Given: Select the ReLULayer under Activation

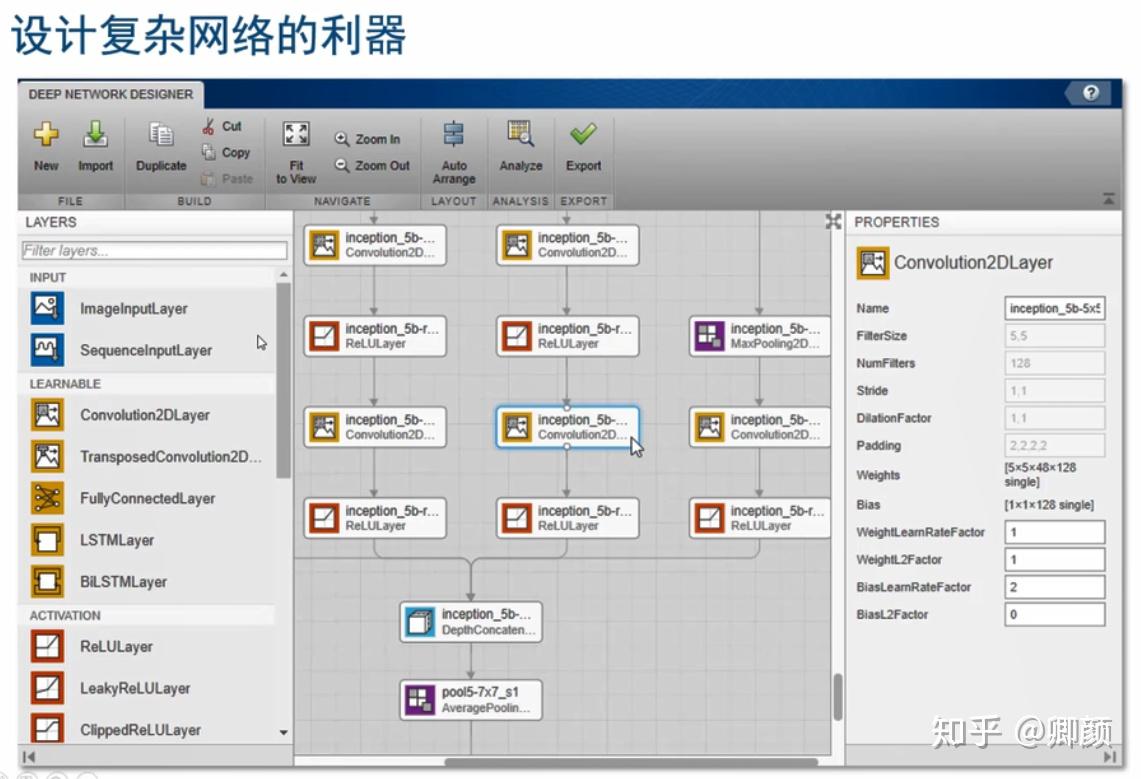Looking at the screenshot, I should pyautogui.click(x=118, y=646).
